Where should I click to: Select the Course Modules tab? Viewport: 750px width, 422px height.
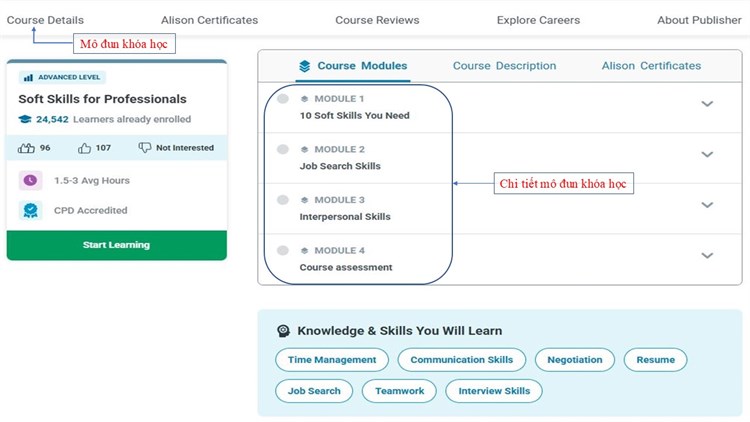tap(353, 66)
